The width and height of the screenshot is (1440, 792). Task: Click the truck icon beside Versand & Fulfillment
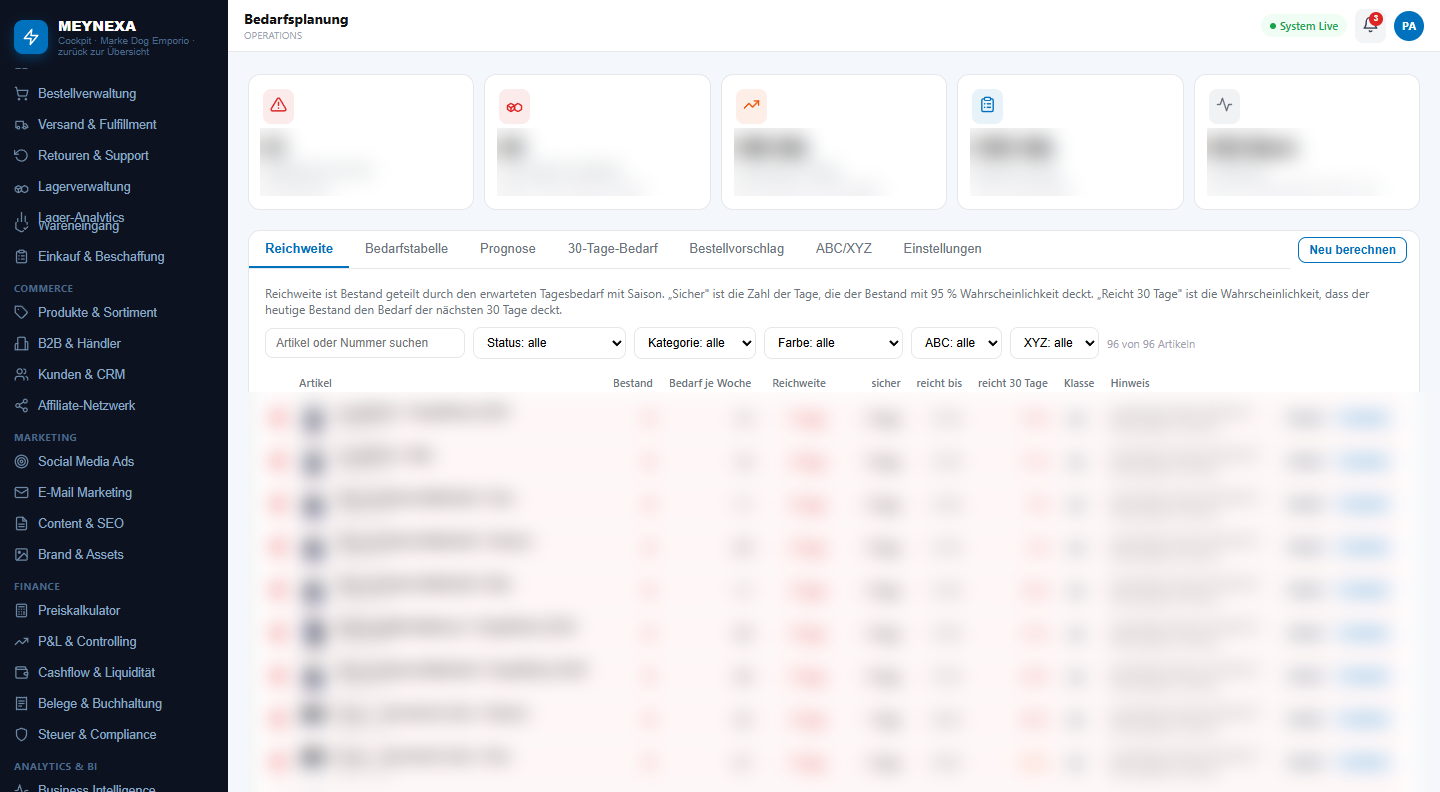click(21, 125)
